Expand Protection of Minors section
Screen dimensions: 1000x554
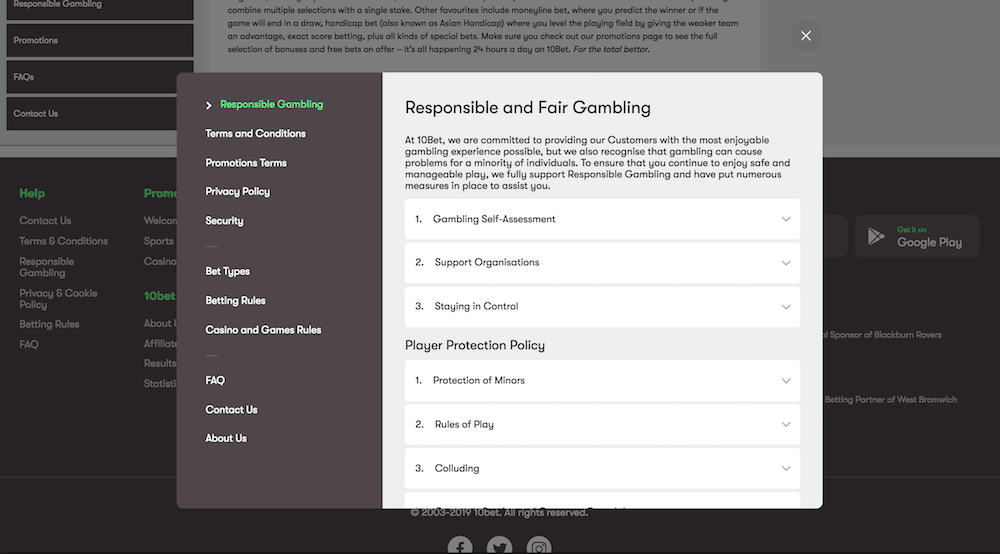coord(602,381)
